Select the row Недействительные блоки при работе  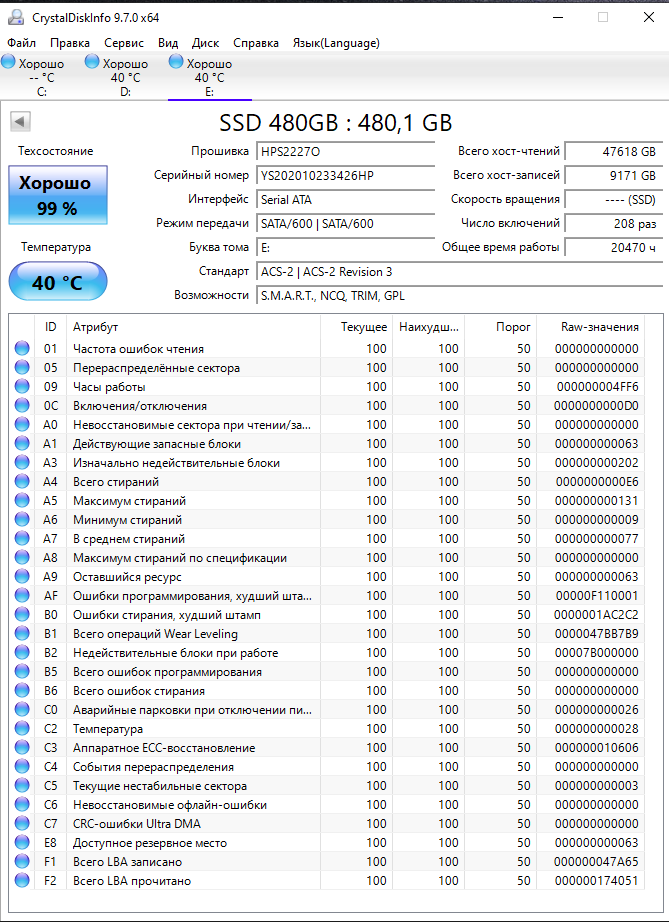[327, 653]
